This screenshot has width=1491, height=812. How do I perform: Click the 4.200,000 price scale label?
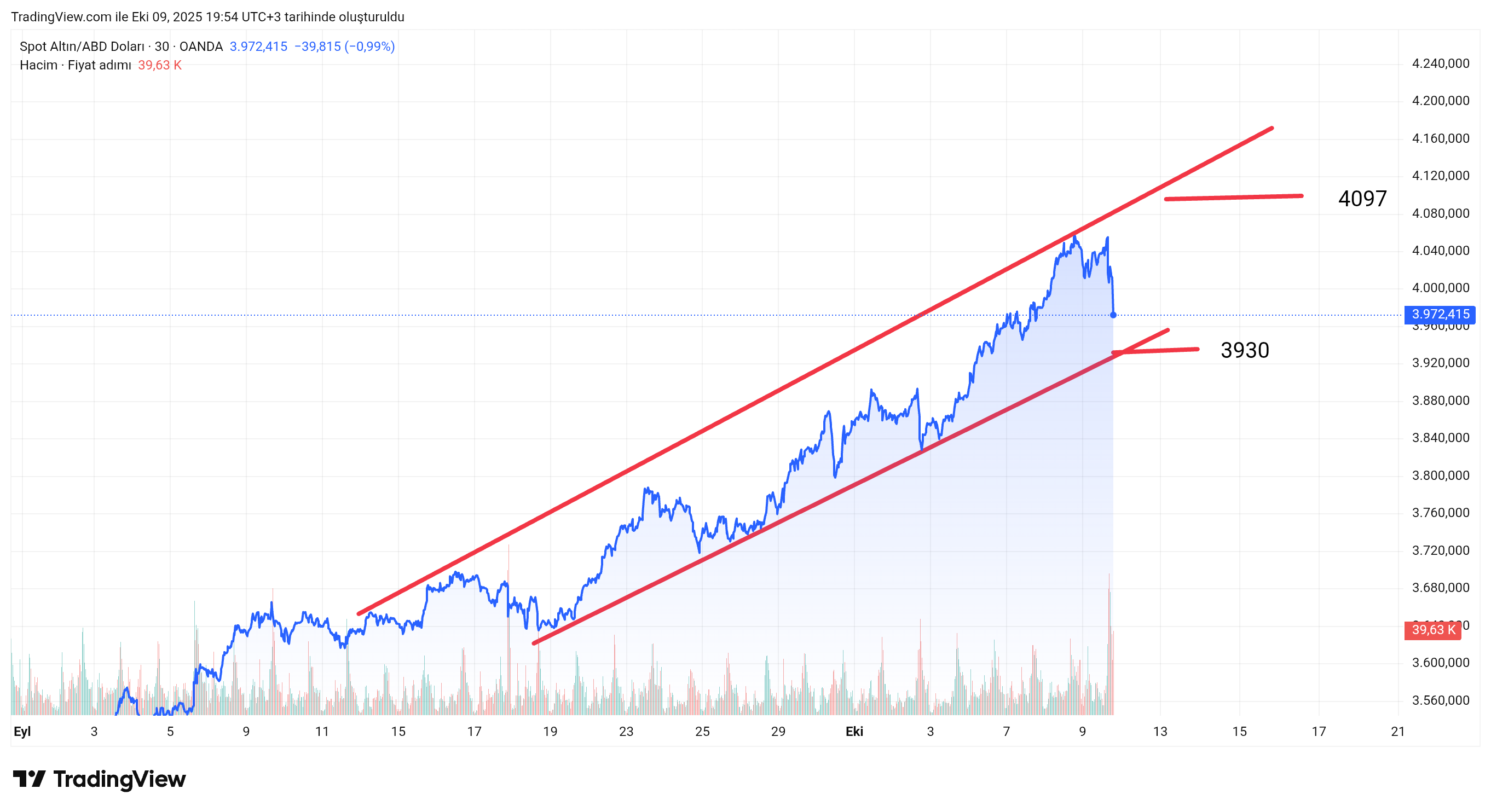click(x=1440, y=101)
